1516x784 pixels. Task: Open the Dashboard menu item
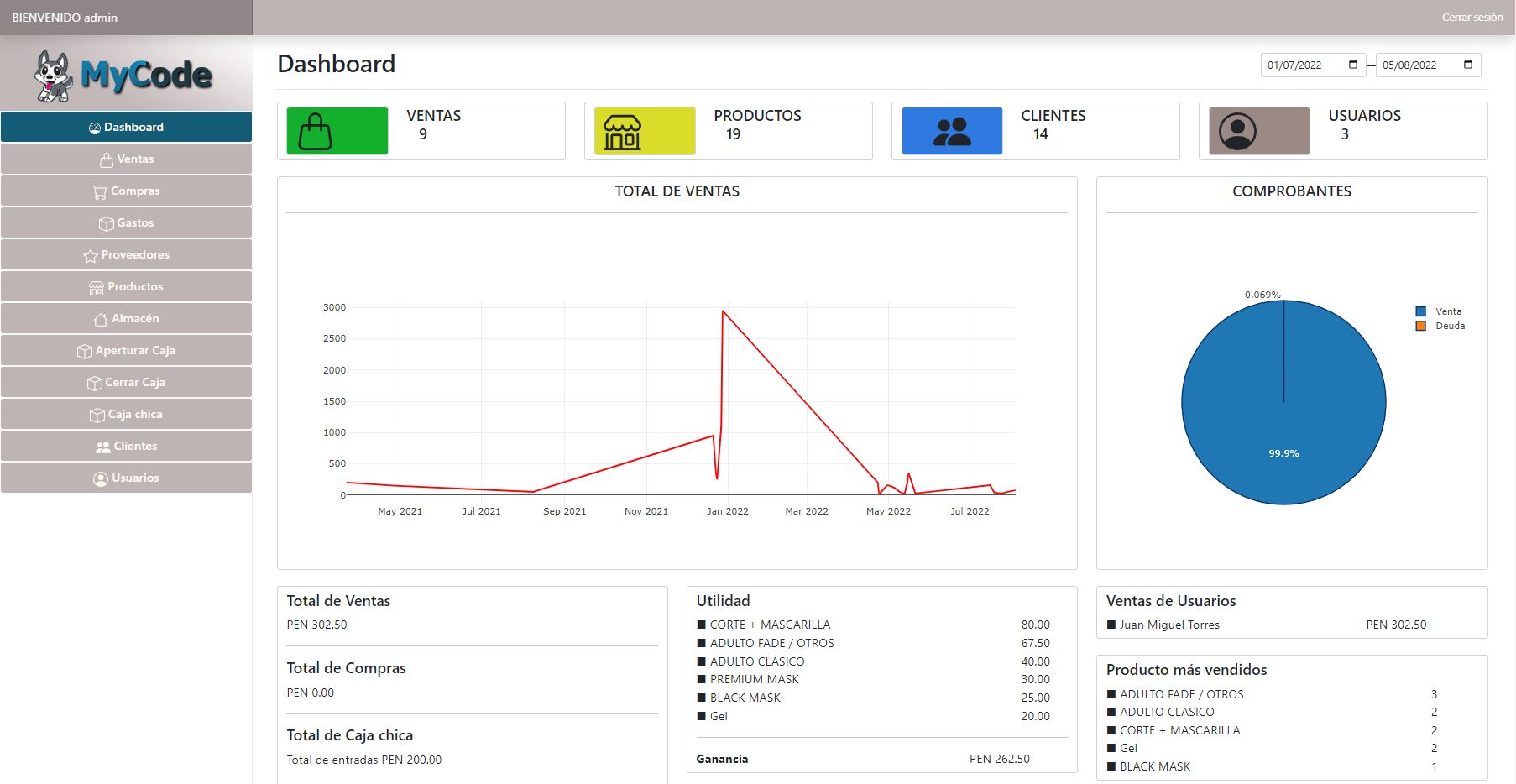click(x=126, y=127)
